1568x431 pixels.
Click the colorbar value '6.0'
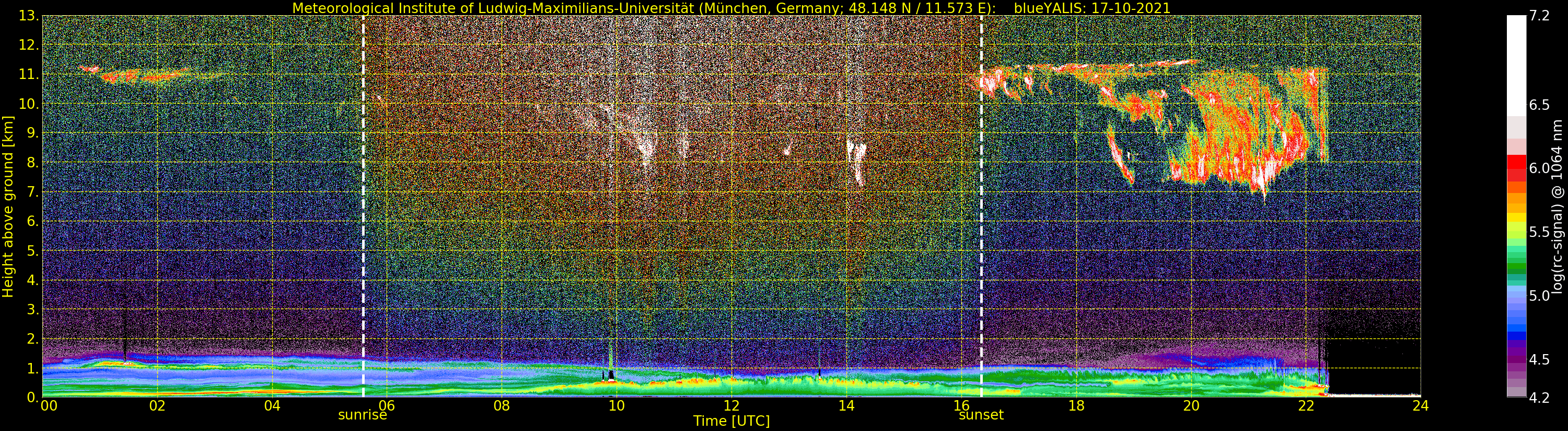tap(1539, 168)
